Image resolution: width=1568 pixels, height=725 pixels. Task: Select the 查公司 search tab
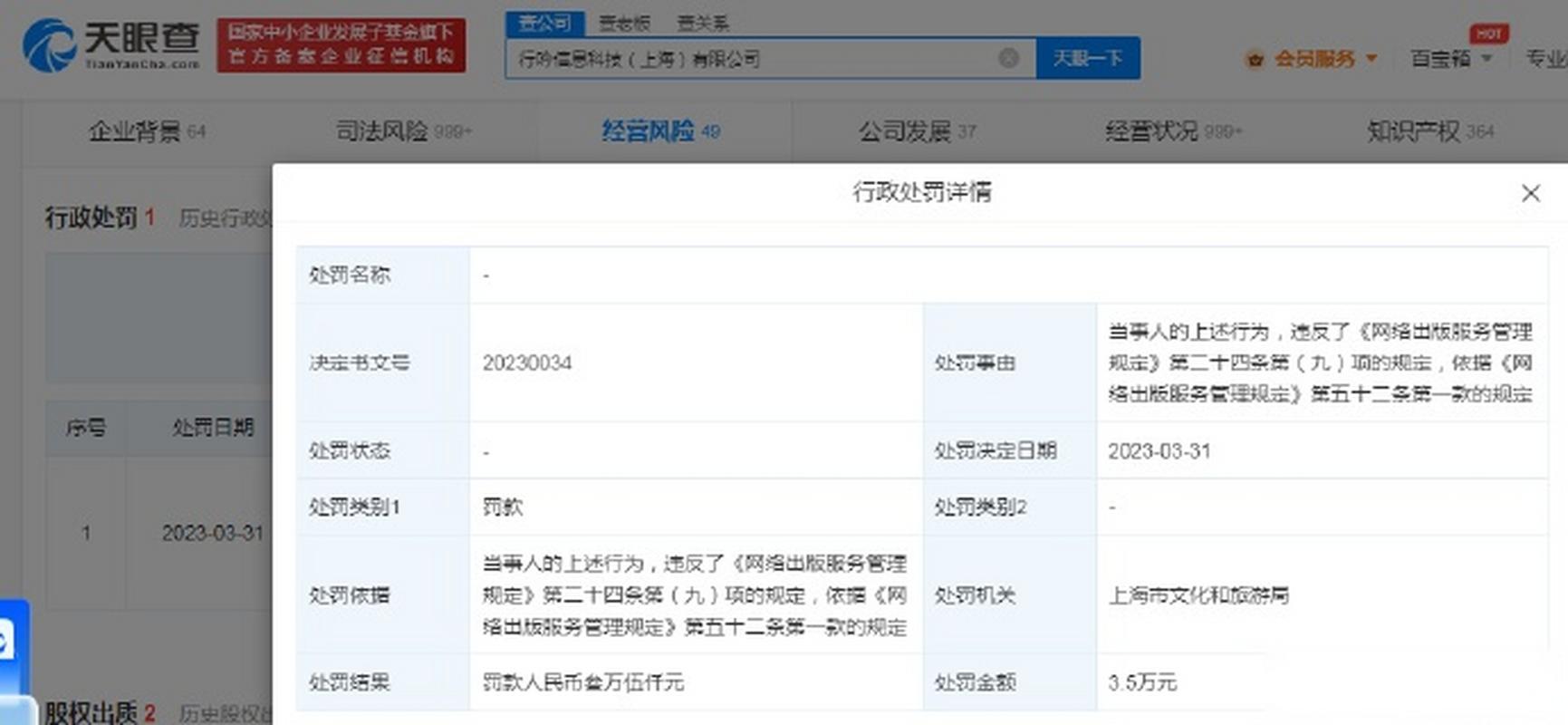click(544, 23)
